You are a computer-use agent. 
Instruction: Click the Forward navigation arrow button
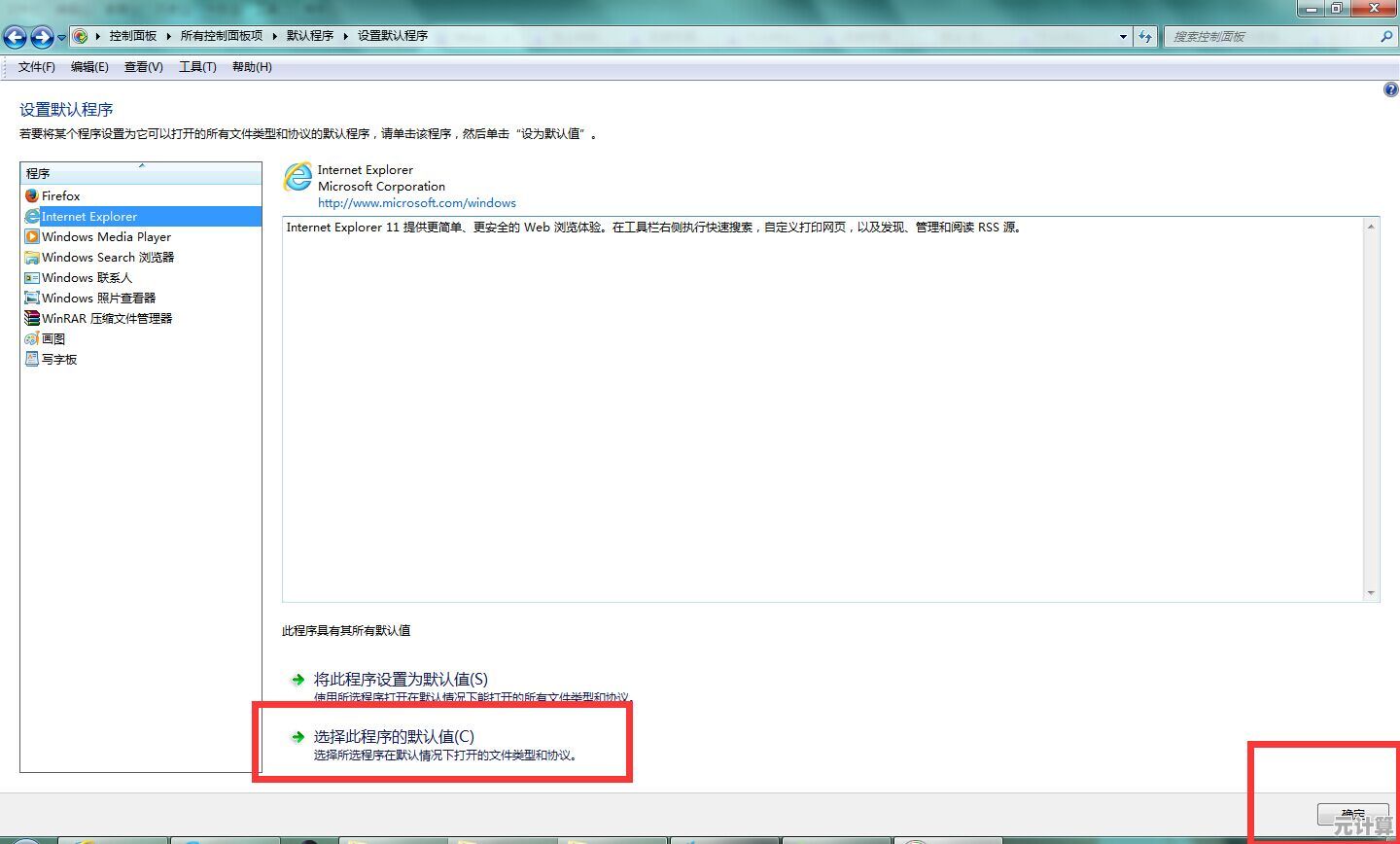[x=42, y=37]
